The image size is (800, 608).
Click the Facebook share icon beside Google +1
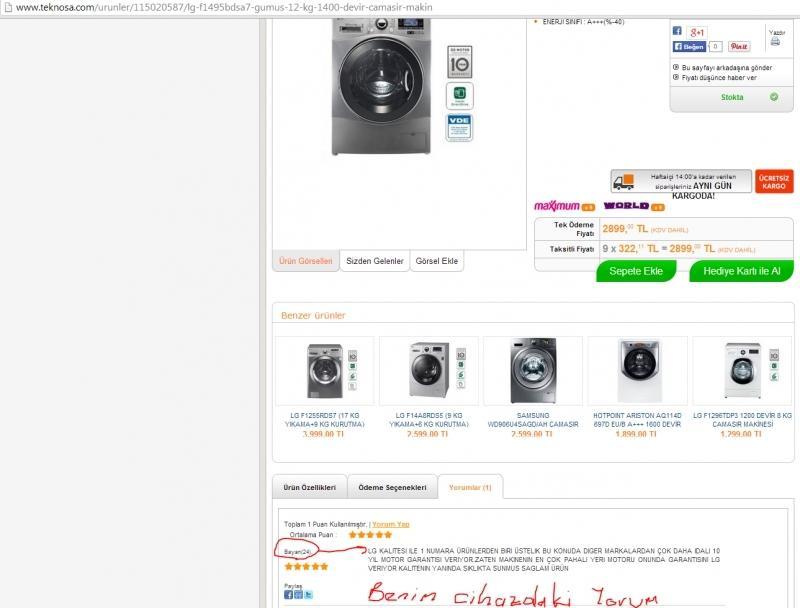[677, 31]
